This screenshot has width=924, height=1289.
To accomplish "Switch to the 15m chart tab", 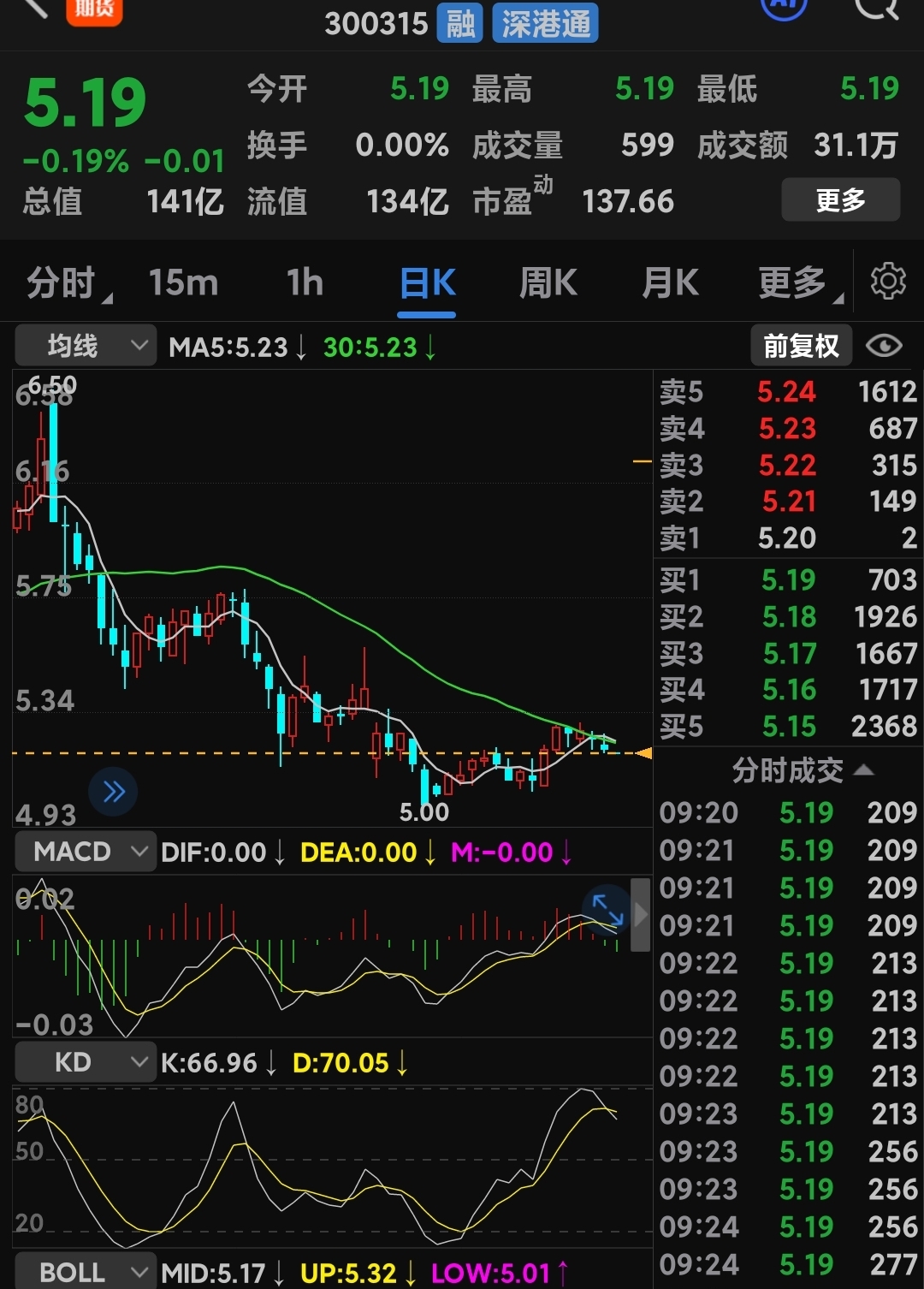I will pyautogui.click(x=183, y=282).
